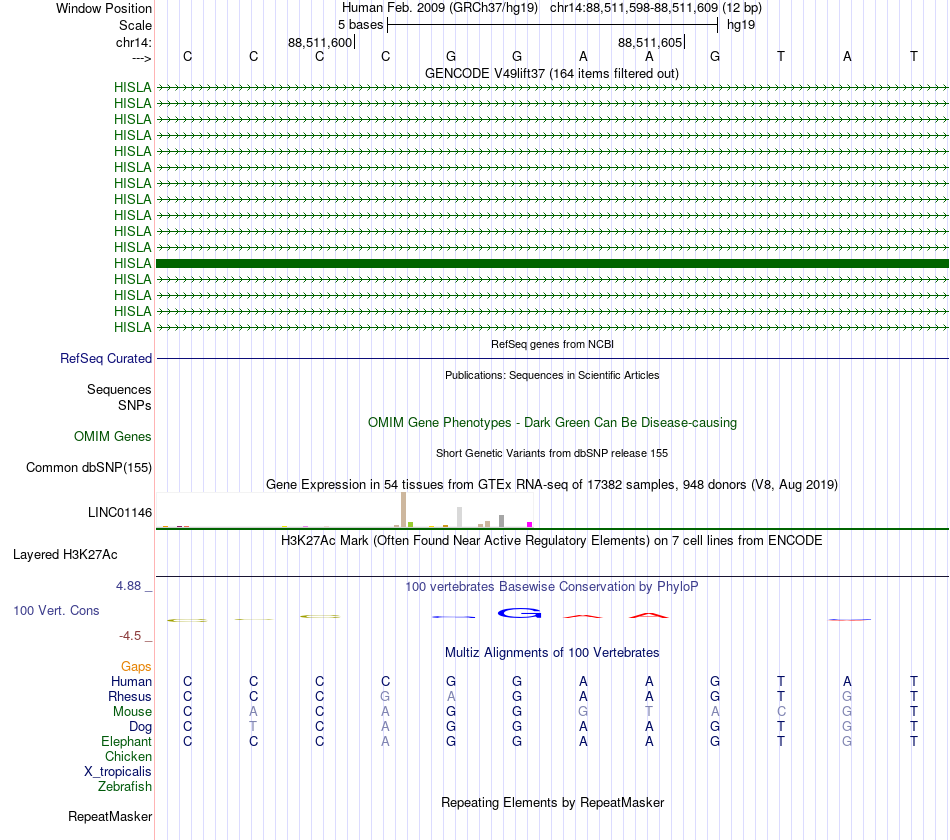Click the gray A base in Rhesus row
The image size is (950, 840).
point(451,696)
